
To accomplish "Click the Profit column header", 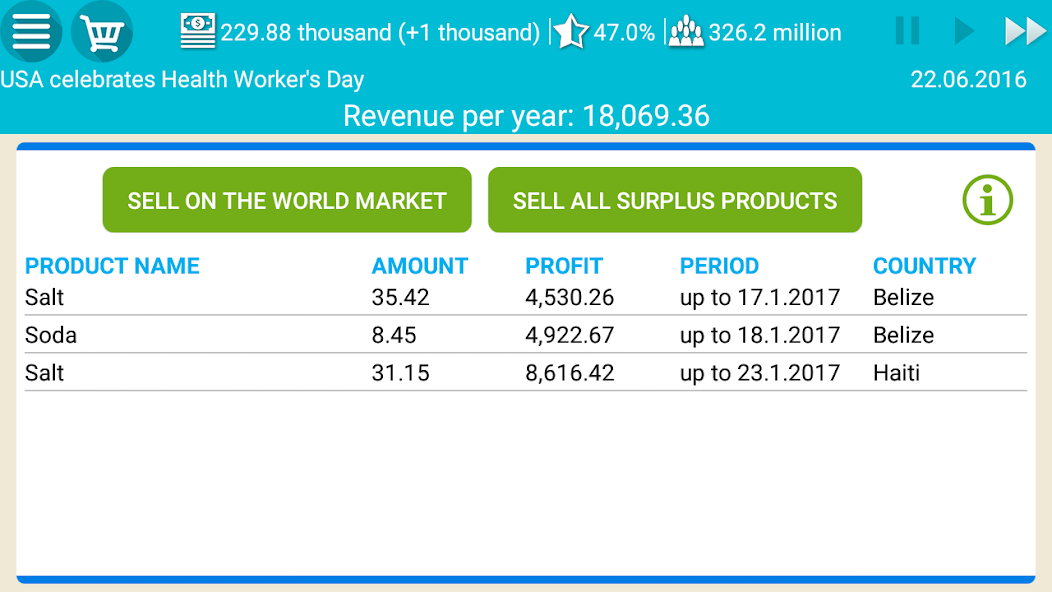I will click(564, 266).
